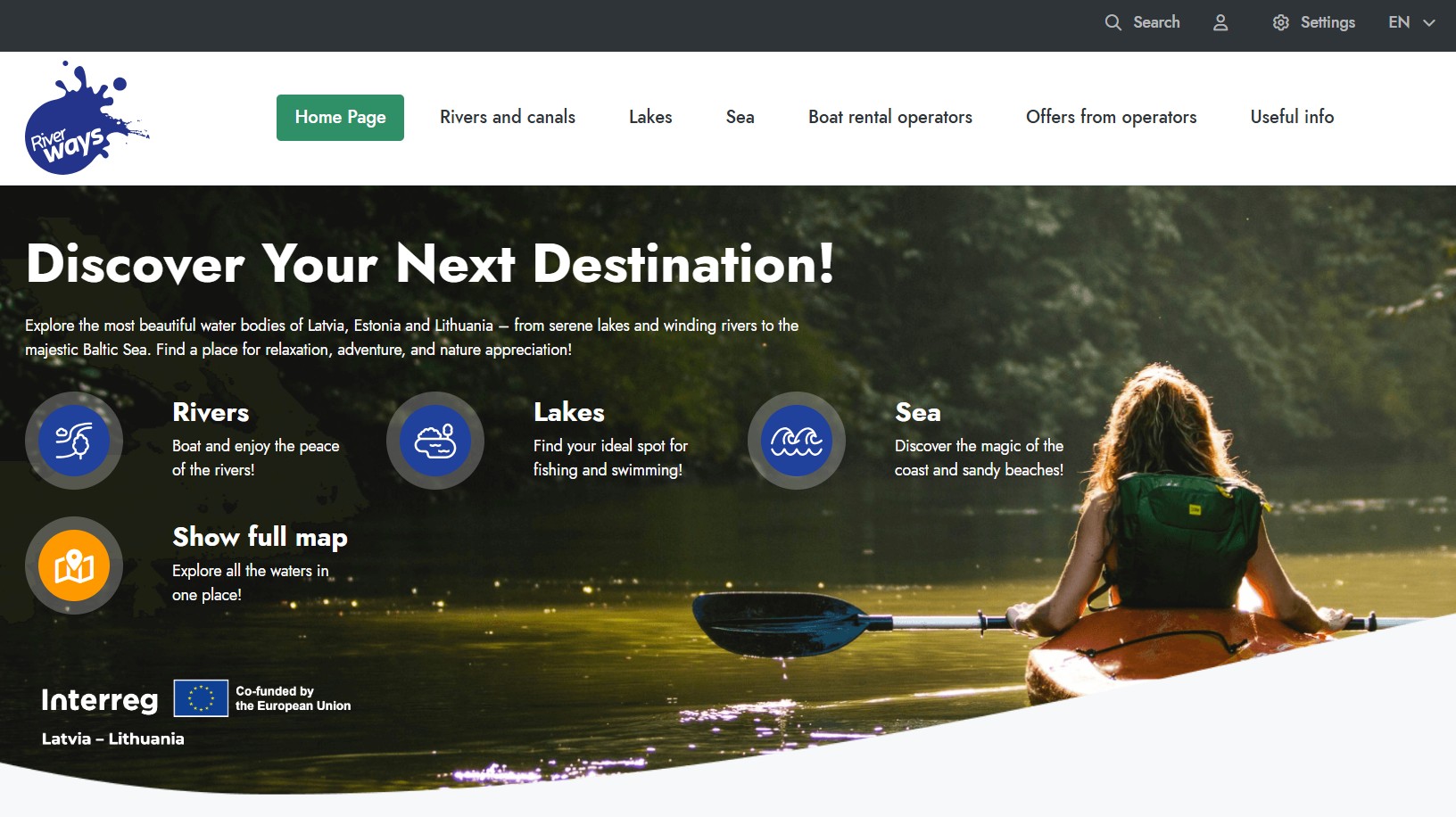Viewport: 1456px width, 817px height.
Task: Click the RiverWays splash logo
Action: point(87,118)
